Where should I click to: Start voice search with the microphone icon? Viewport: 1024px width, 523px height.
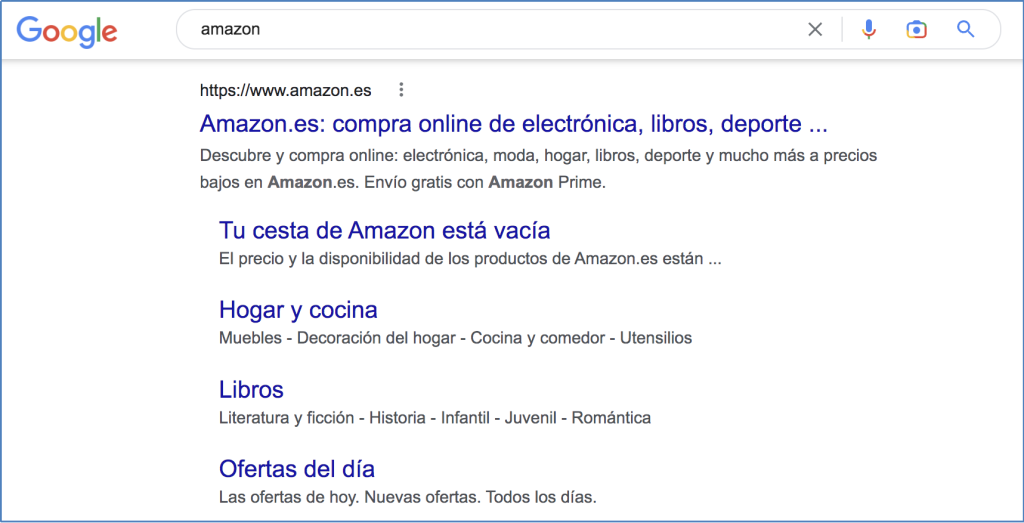click(869, 29)
